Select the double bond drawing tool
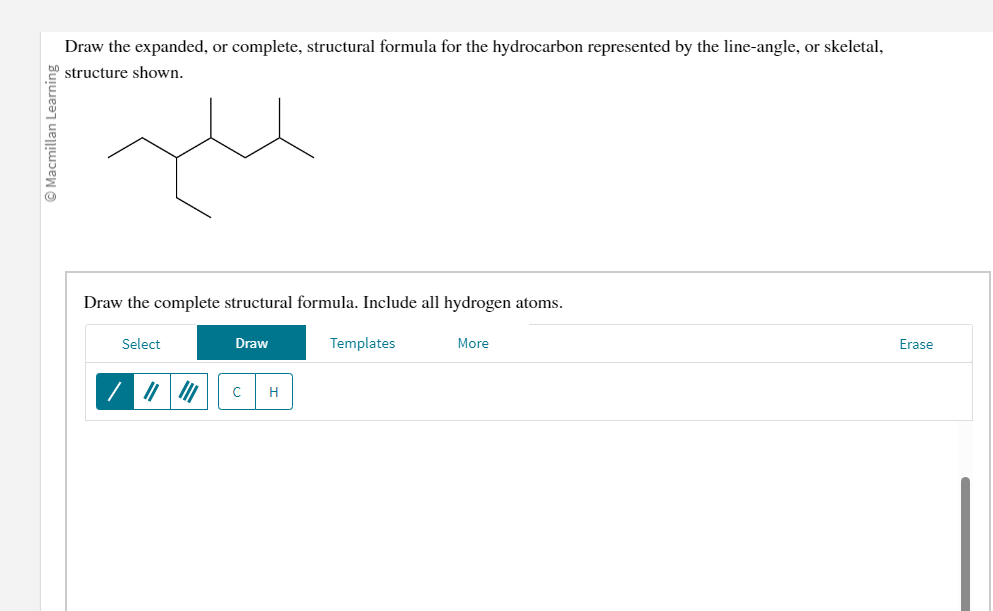 [x=150, y=391]
